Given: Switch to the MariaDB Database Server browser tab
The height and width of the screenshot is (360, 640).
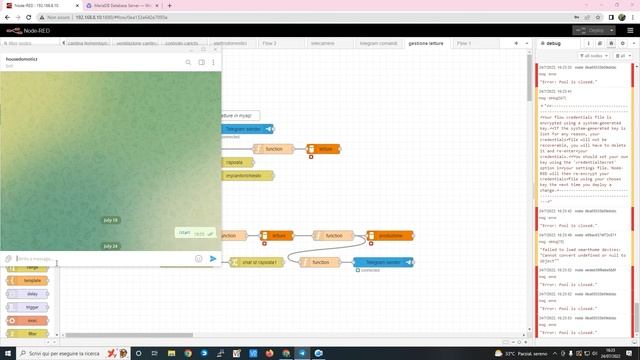Looking at the screenshot, I should click(122, 6).
